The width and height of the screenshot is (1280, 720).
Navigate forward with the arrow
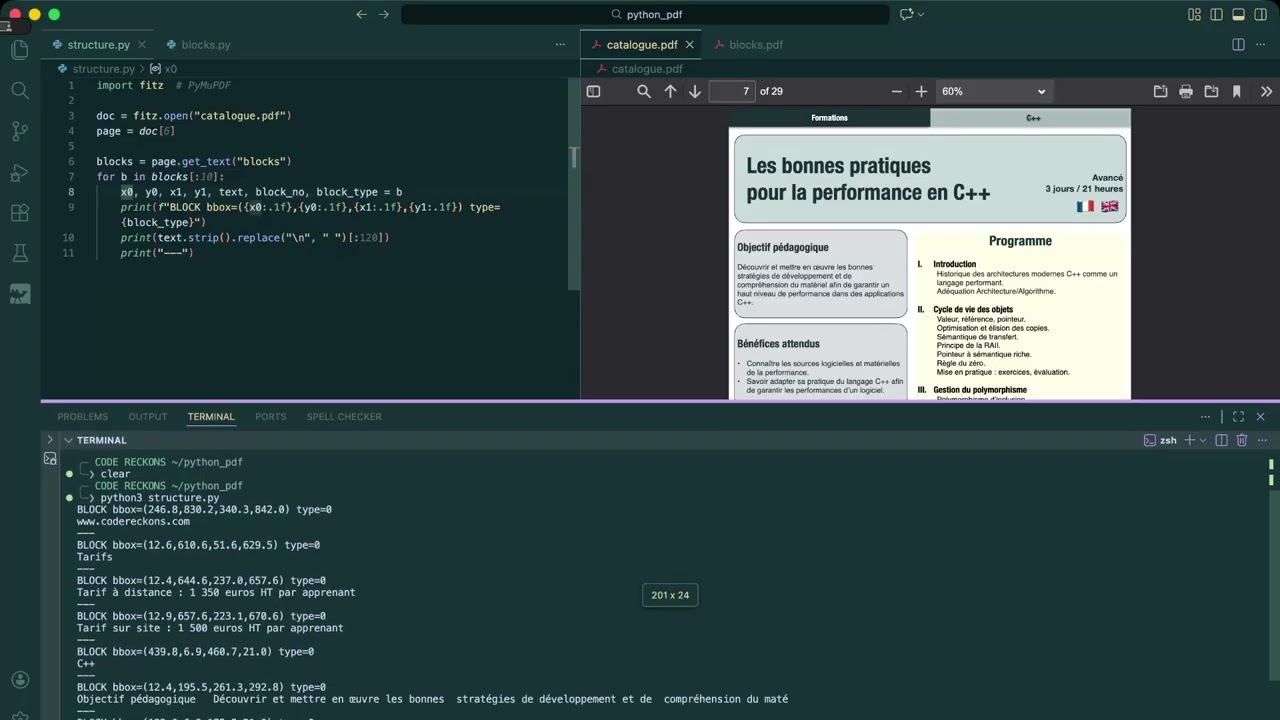384,14
